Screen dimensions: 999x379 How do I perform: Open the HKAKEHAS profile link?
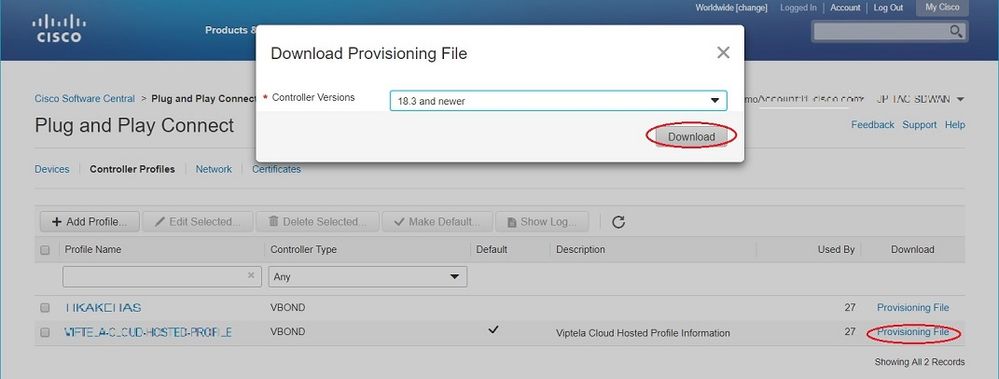pyautogui.click(x=103, y=308)
